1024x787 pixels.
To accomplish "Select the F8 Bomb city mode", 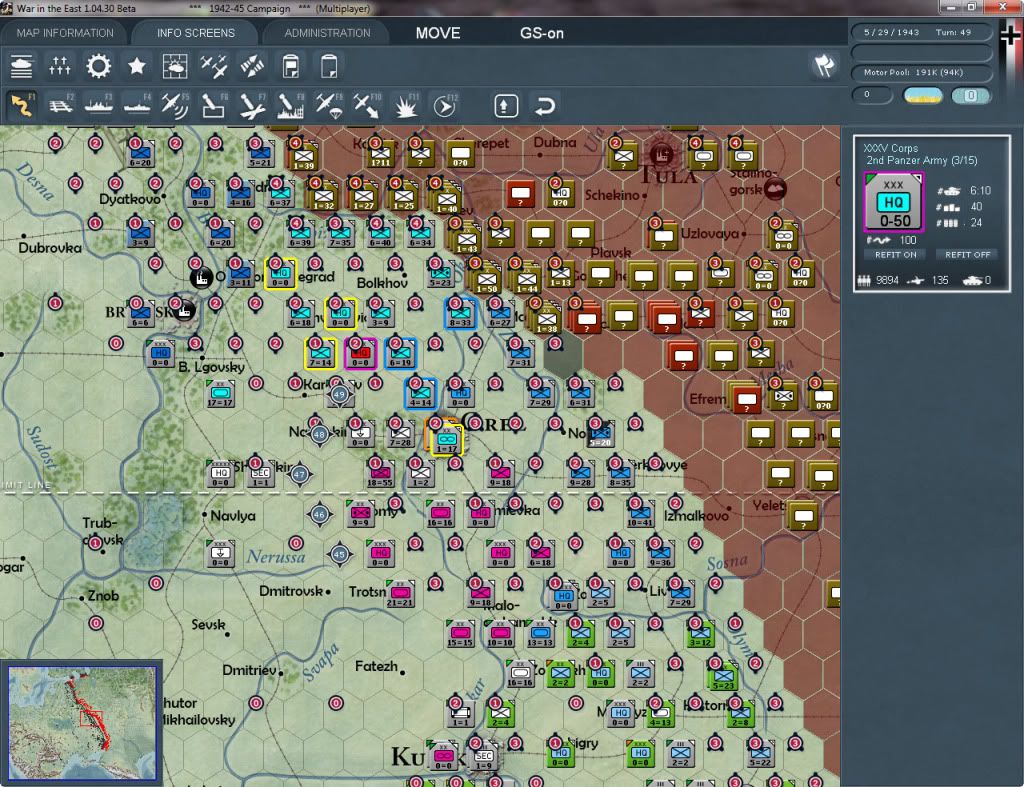I will pyautogui.click(x=291, y=105).
